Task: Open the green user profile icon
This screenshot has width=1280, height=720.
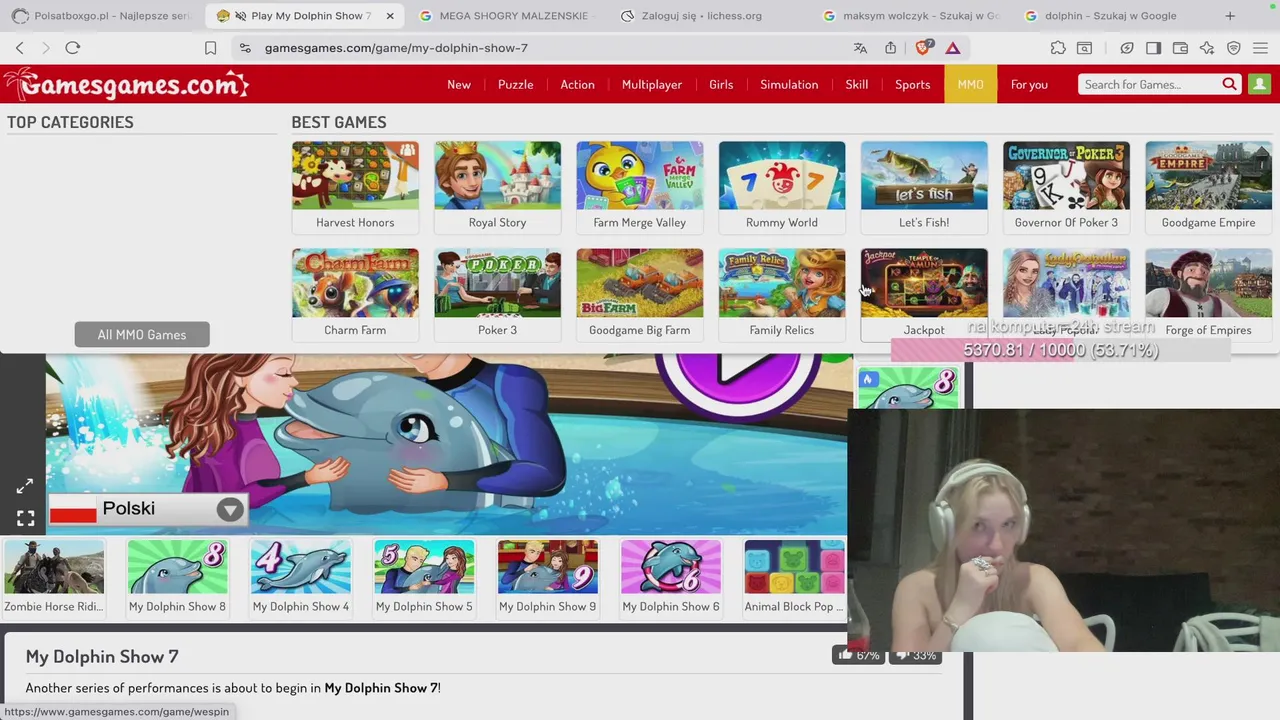Action: (1259, 84)
